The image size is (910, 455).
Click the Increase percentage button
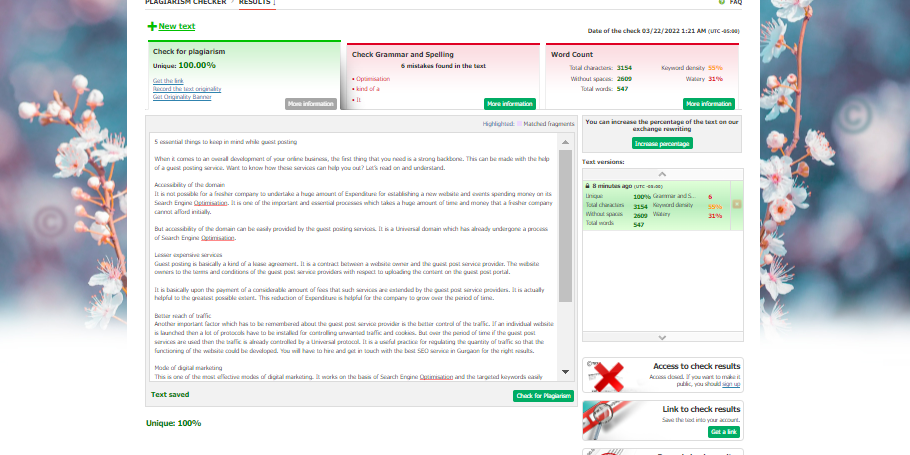pyautogui.click(x=662, y=143)
